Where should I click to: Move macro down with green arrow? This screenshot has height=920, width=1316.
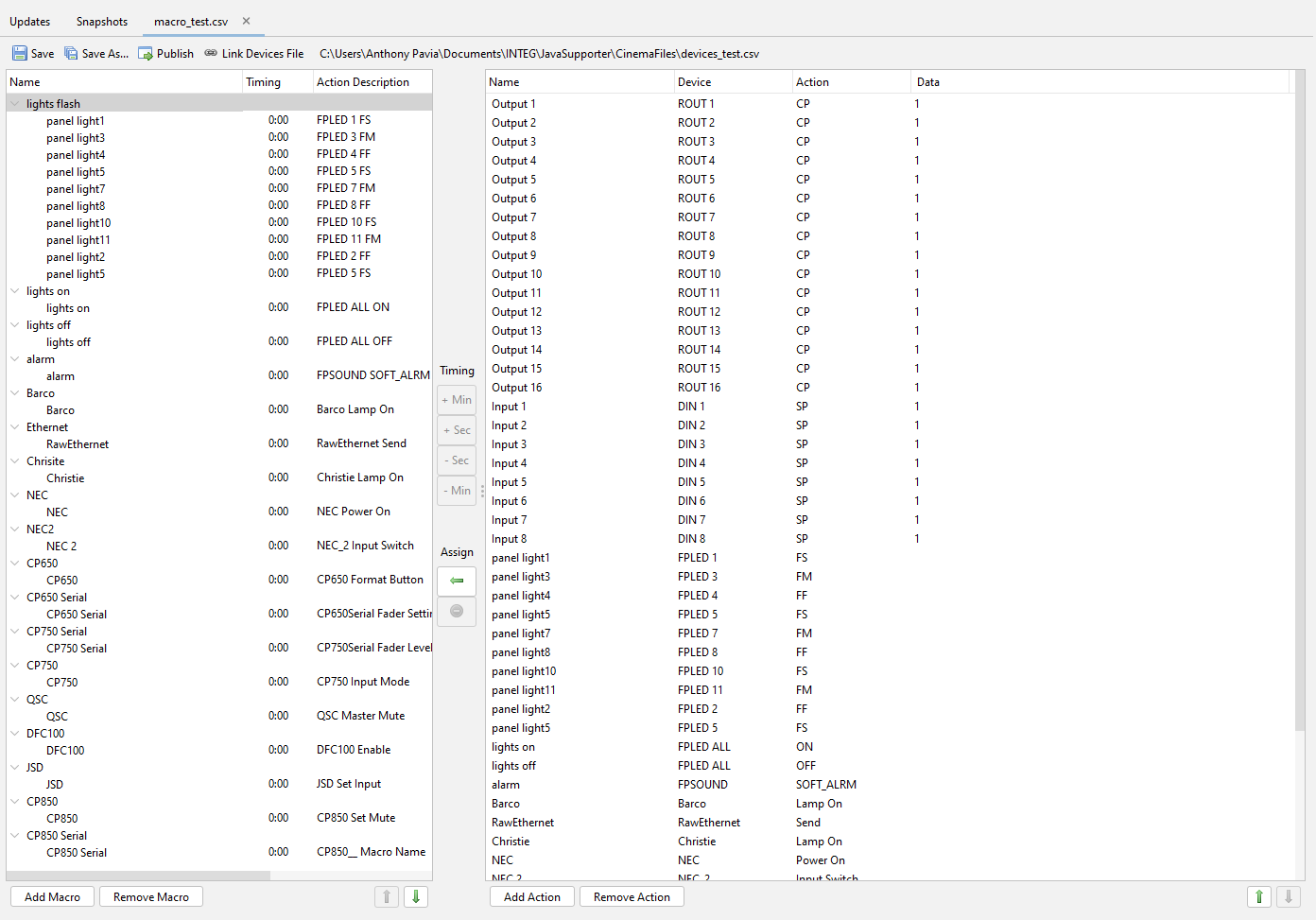click(x=416, y=896)
